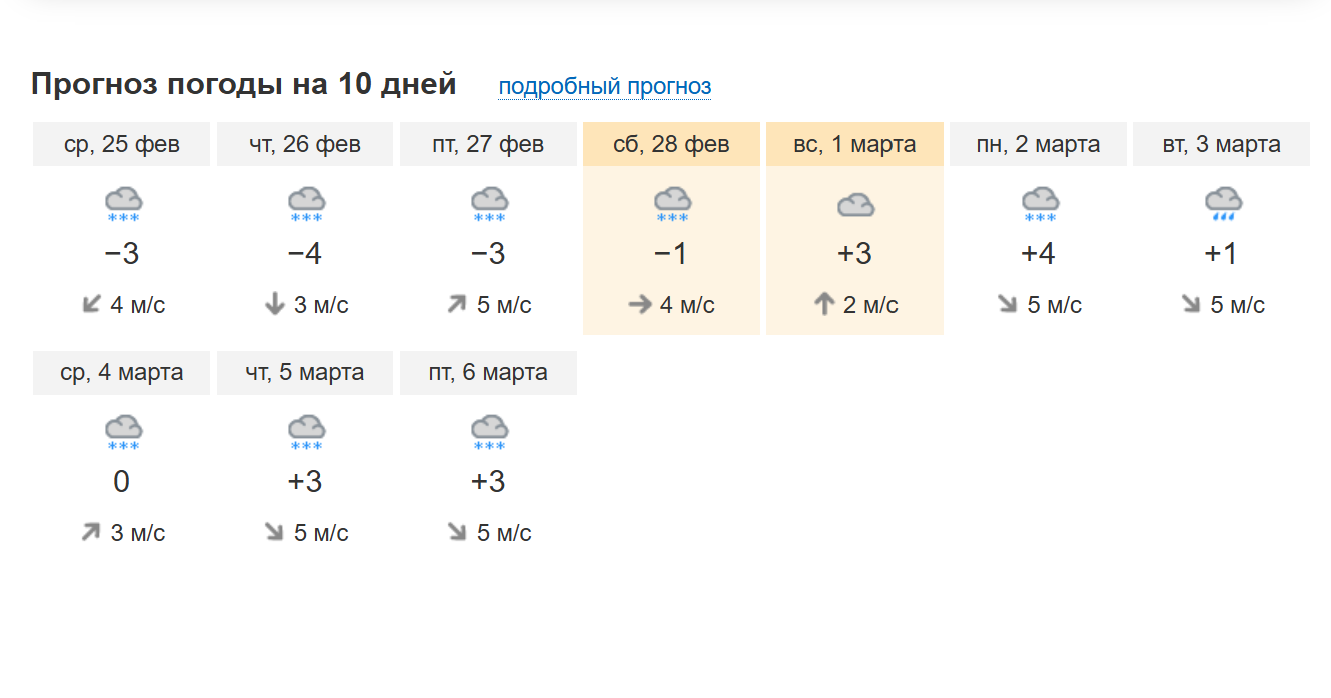Click the snow icon for Wednesday 4 March

tap(122, 432)
